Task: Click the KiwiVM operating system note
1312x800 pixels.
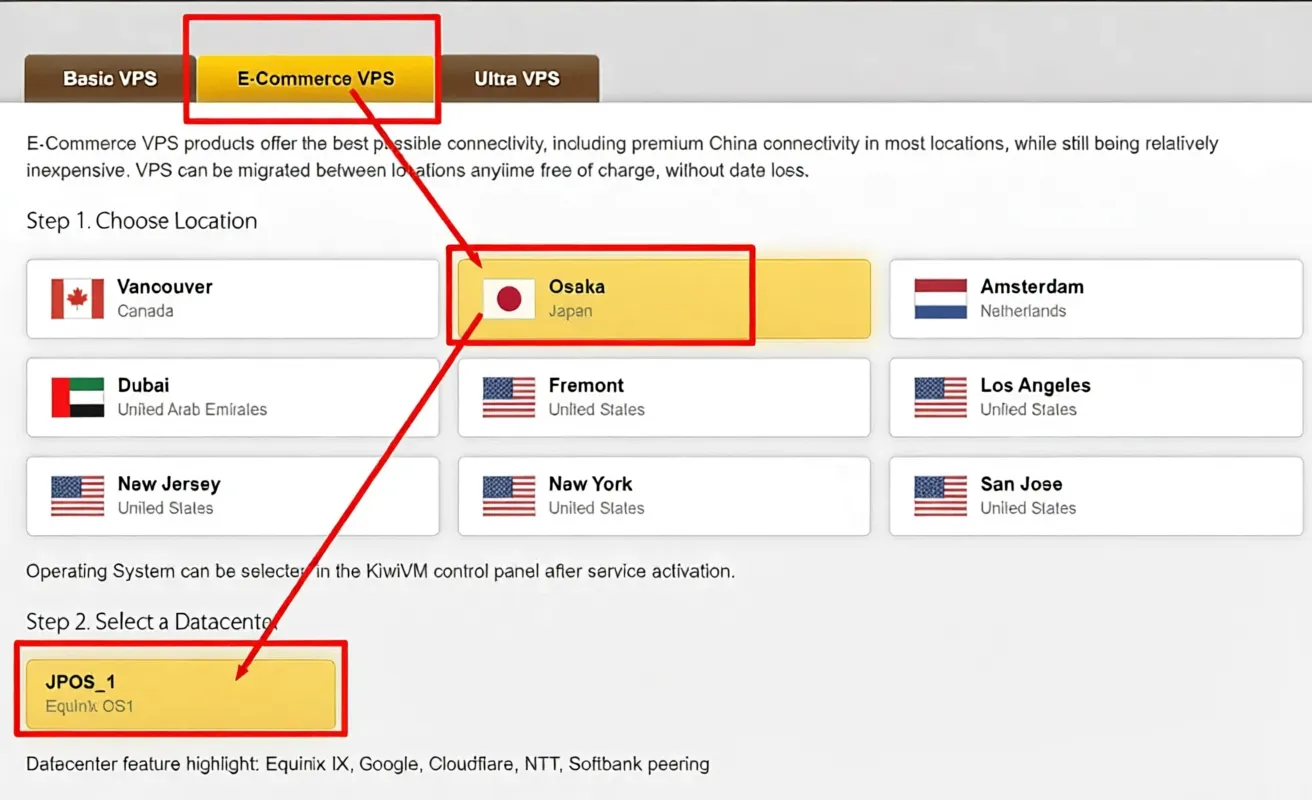Action: (380, 572)
